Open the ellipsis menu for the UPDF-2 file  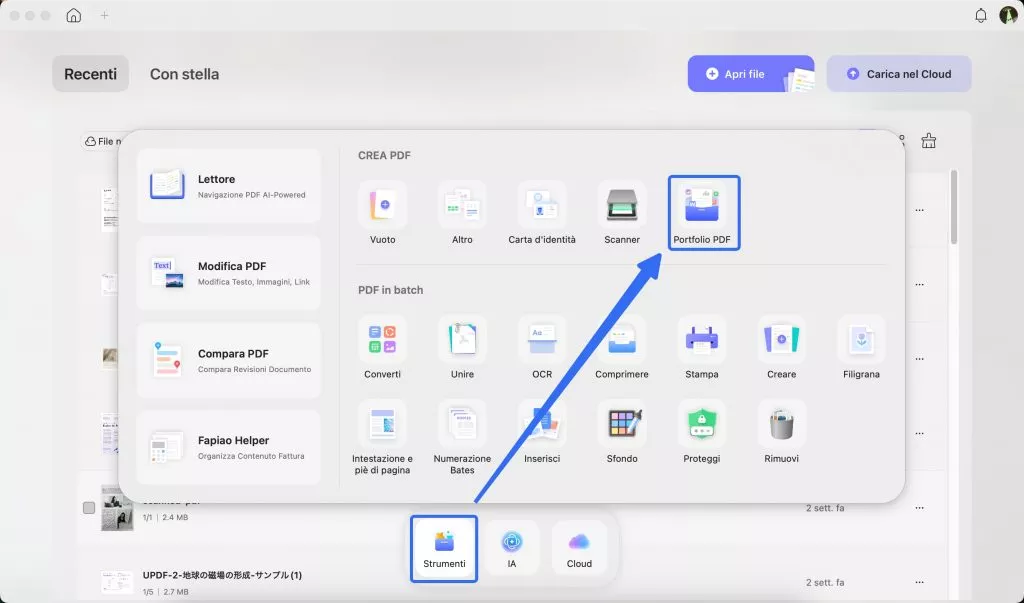pos(920,581)
